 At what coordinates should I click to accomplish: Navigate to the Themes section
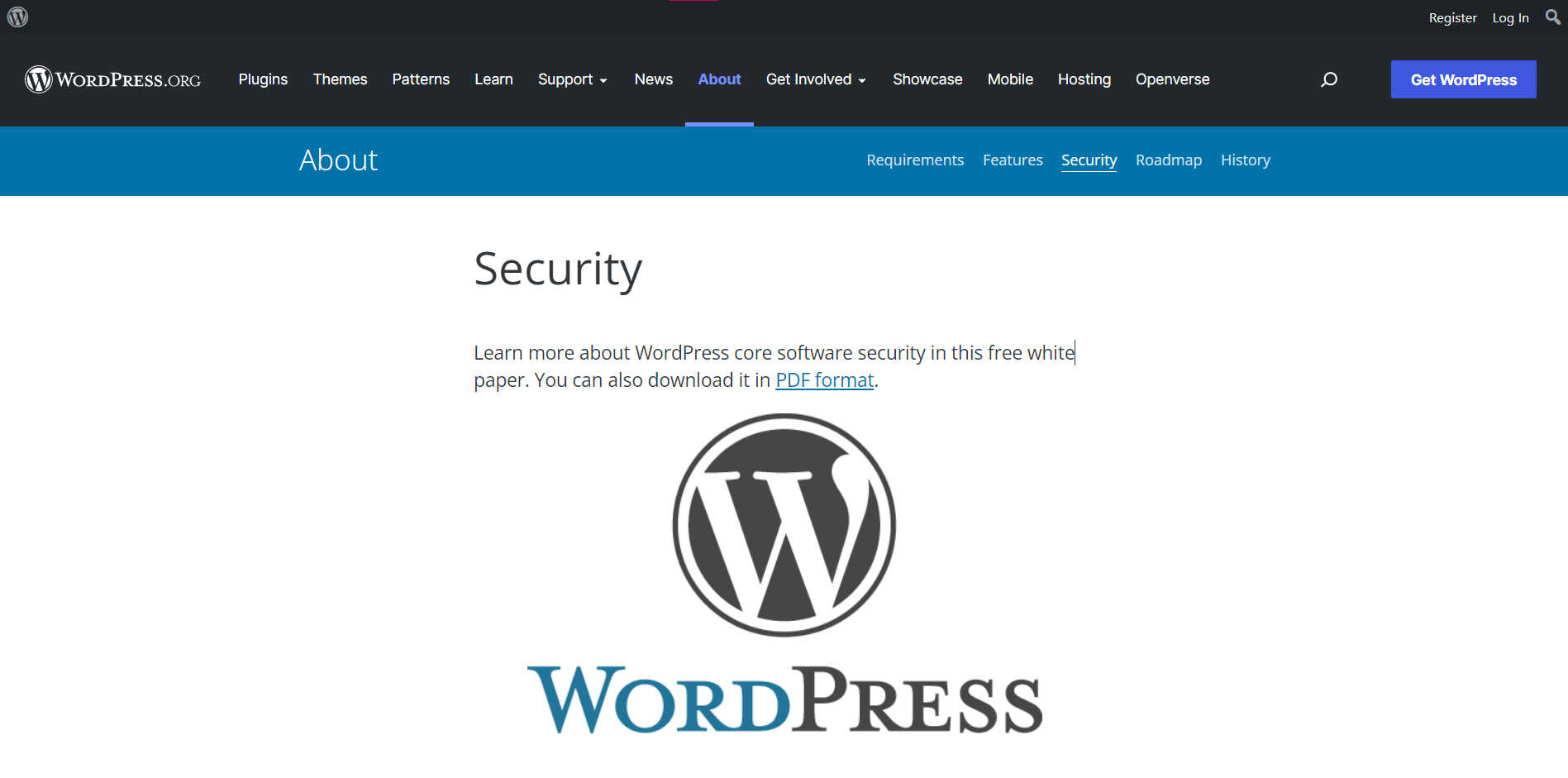340,79
